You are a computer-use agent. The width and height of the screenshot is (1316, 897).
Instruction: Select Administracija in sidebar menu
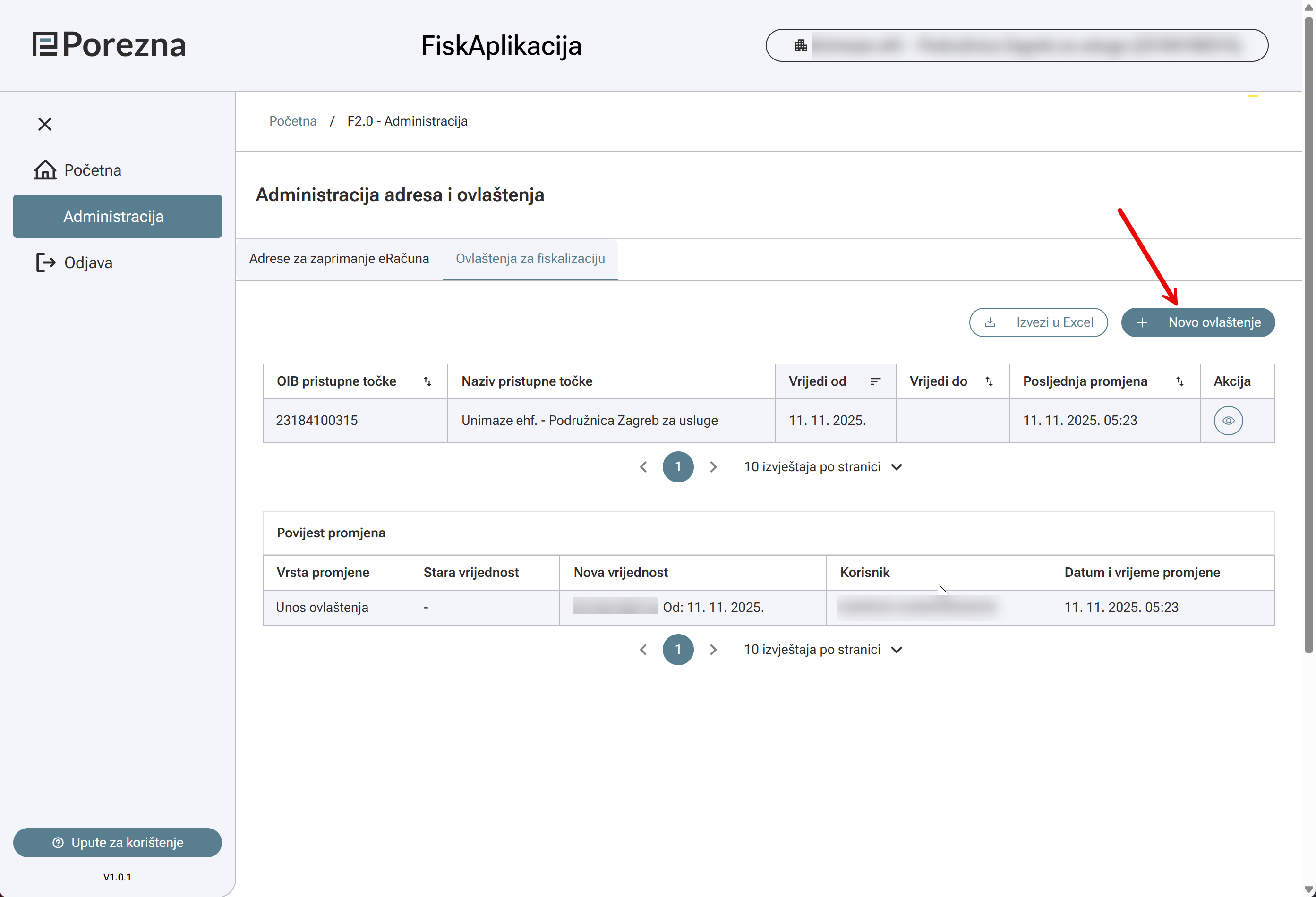(117, 216)
